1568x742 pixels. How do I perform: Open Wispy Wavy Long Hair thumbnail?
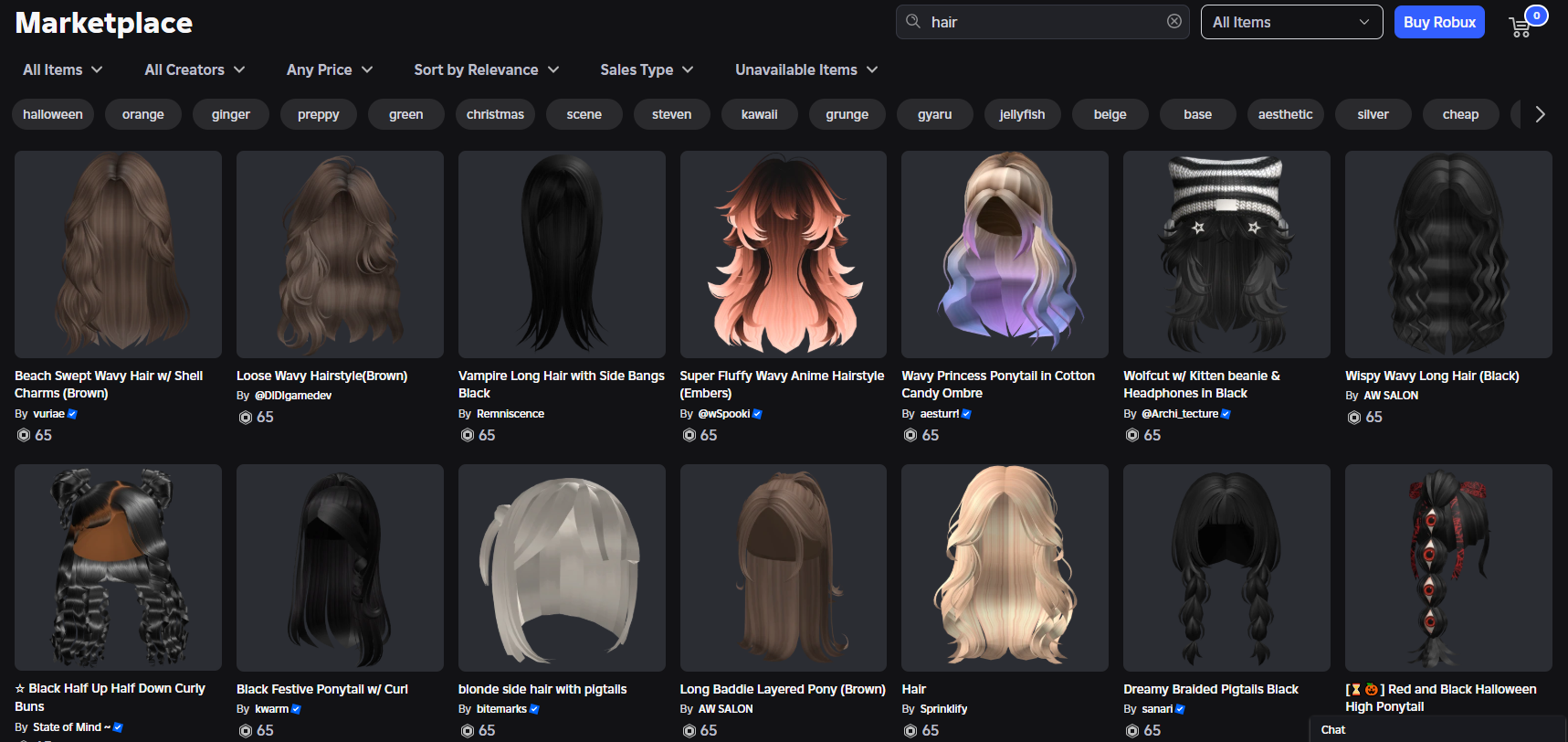pos(1448,254)
